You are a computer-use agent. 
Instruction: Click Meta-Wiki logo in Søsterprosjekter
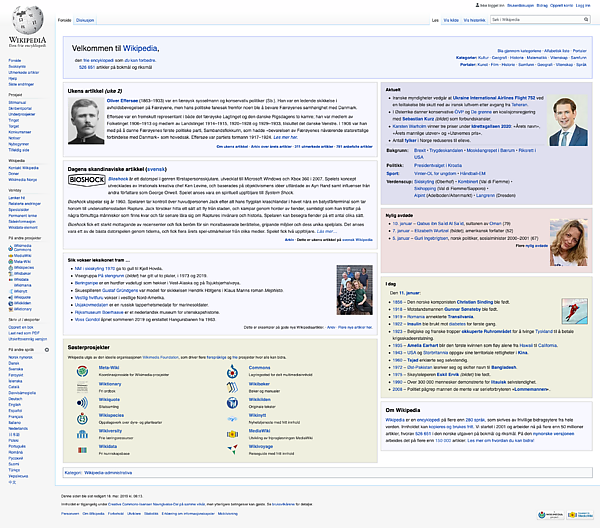click(x=82, y=370)
